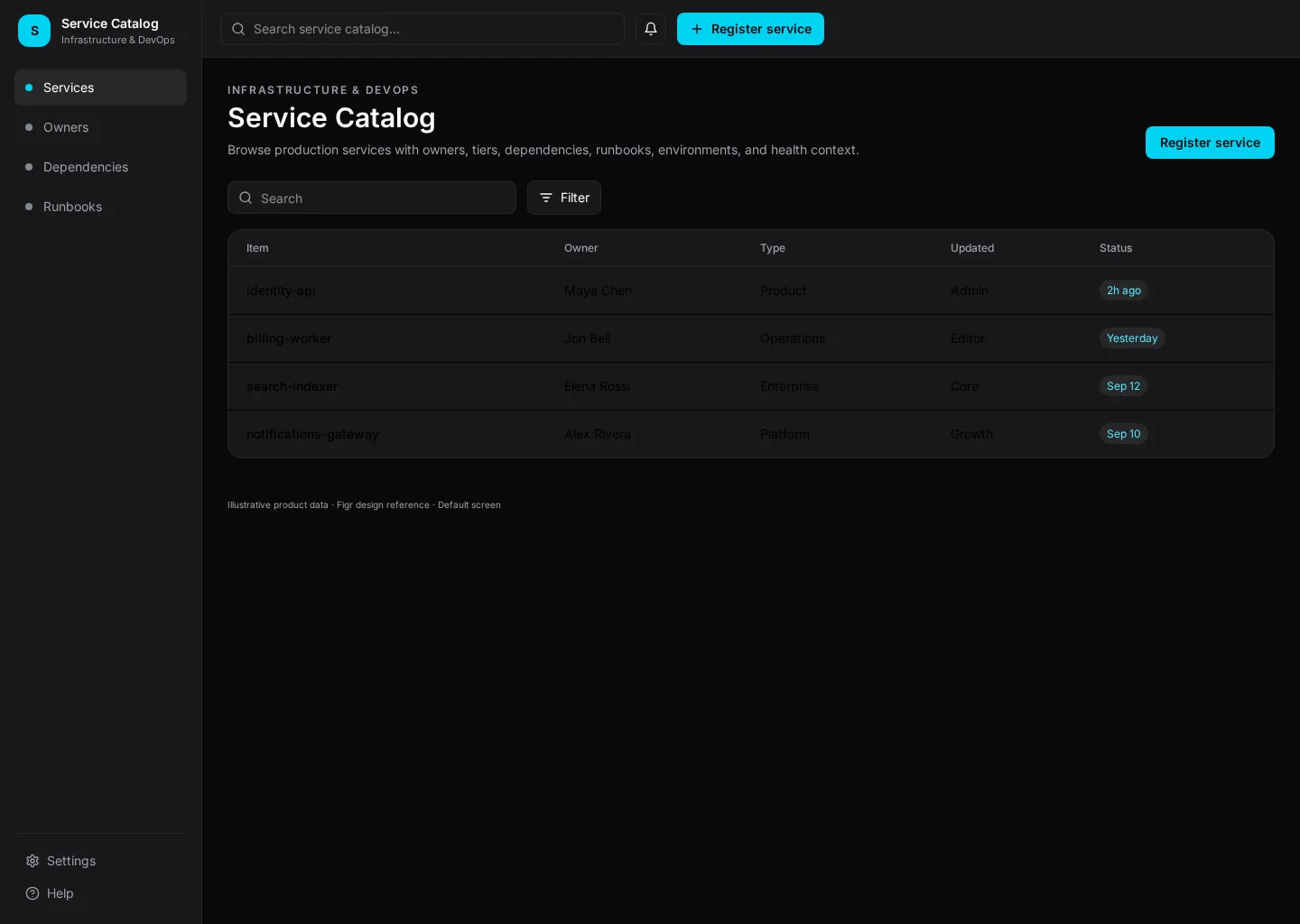Open the search-indexer row
Screen dimensions: 1300x924
pyautogui.click(x=751, y=386)
